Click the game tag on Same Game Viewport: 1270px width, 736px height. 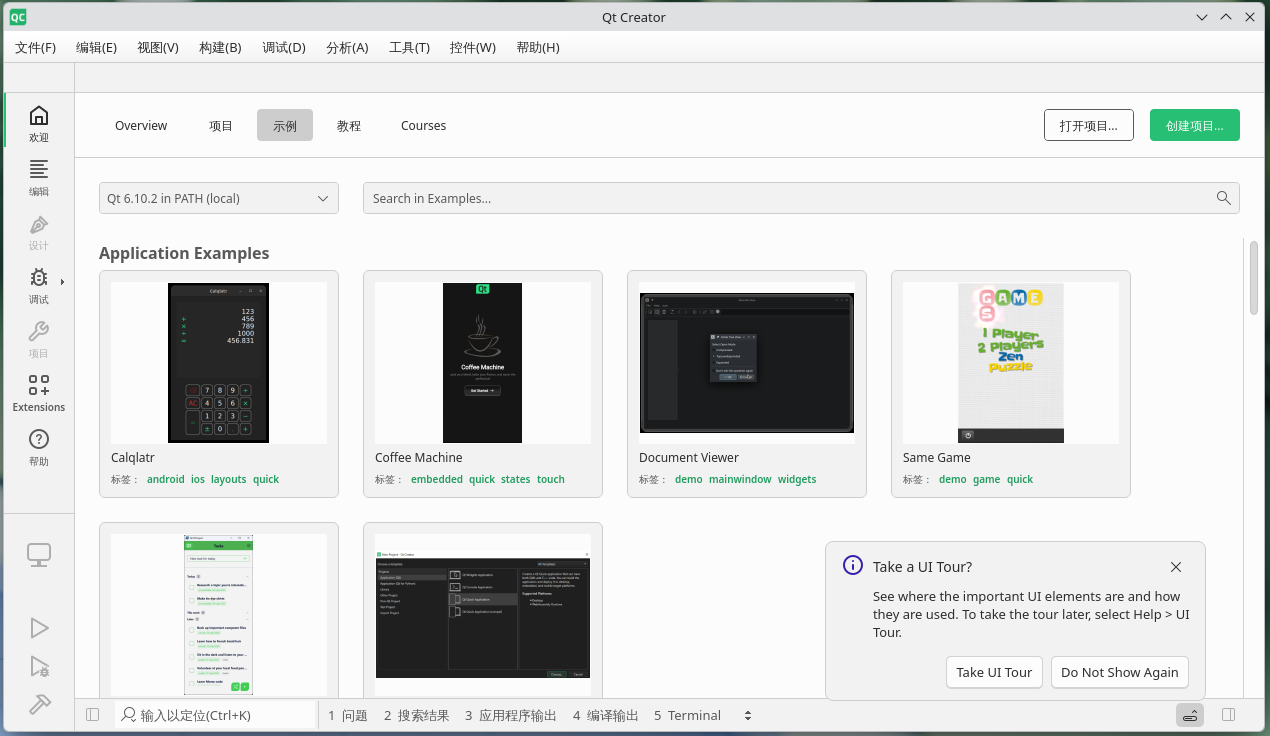coord(987,479)
